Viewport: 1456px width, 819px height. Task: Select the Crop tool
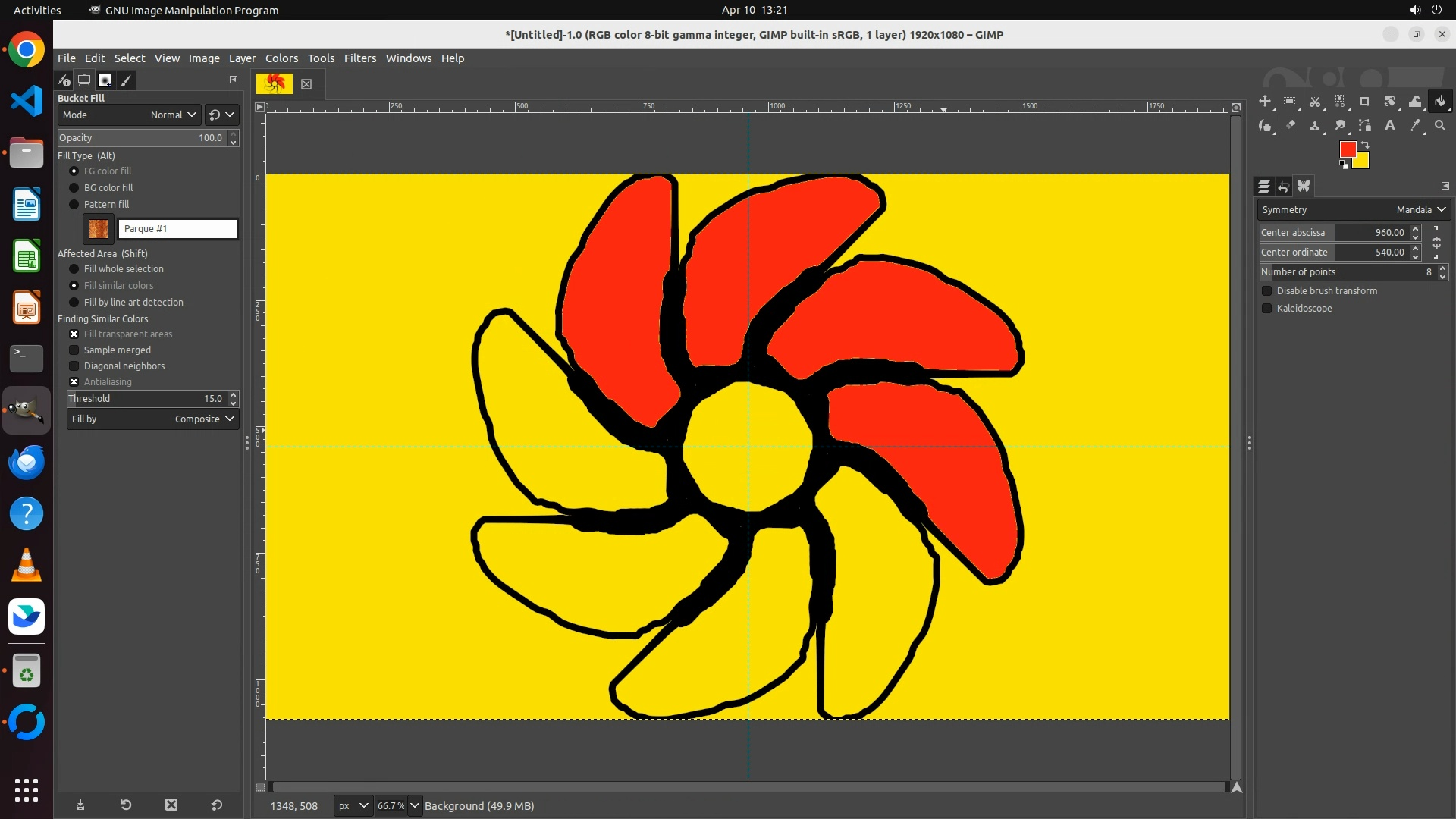pyautogui.click(x=1365, y=101)
